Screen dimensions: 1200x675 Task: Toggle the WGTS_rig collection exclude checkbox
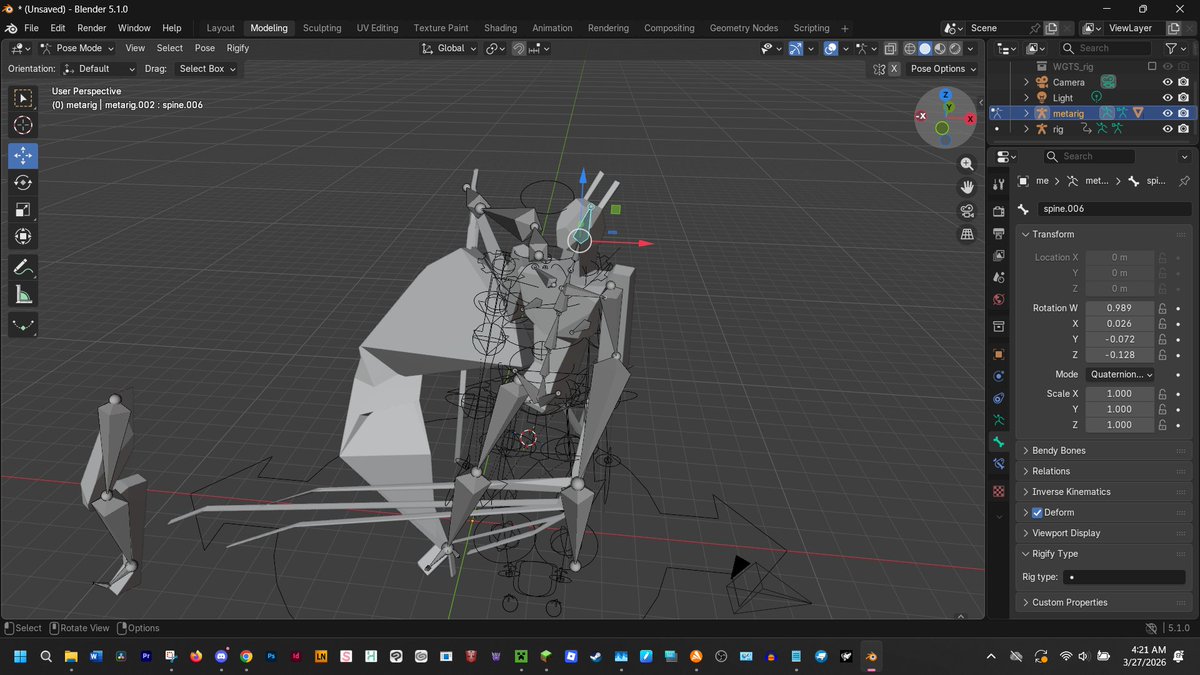pos(1152,66)
